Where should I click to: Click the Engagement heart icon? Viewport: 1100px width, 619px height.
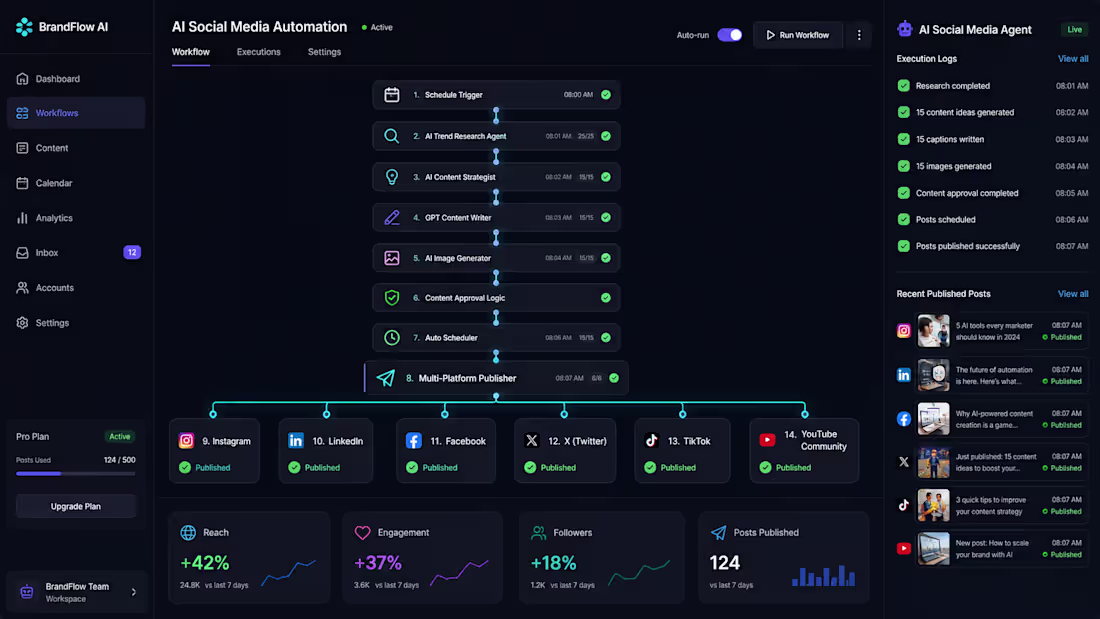pyautogui.click(x=362, y=533)
